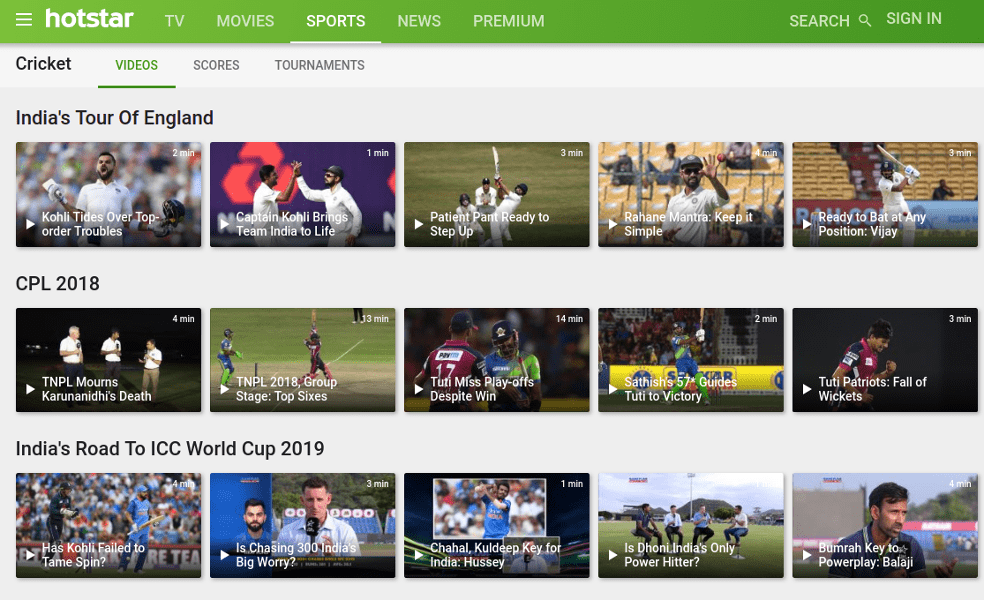Open the CPL 2018 section heading

(x=58, y=283)
